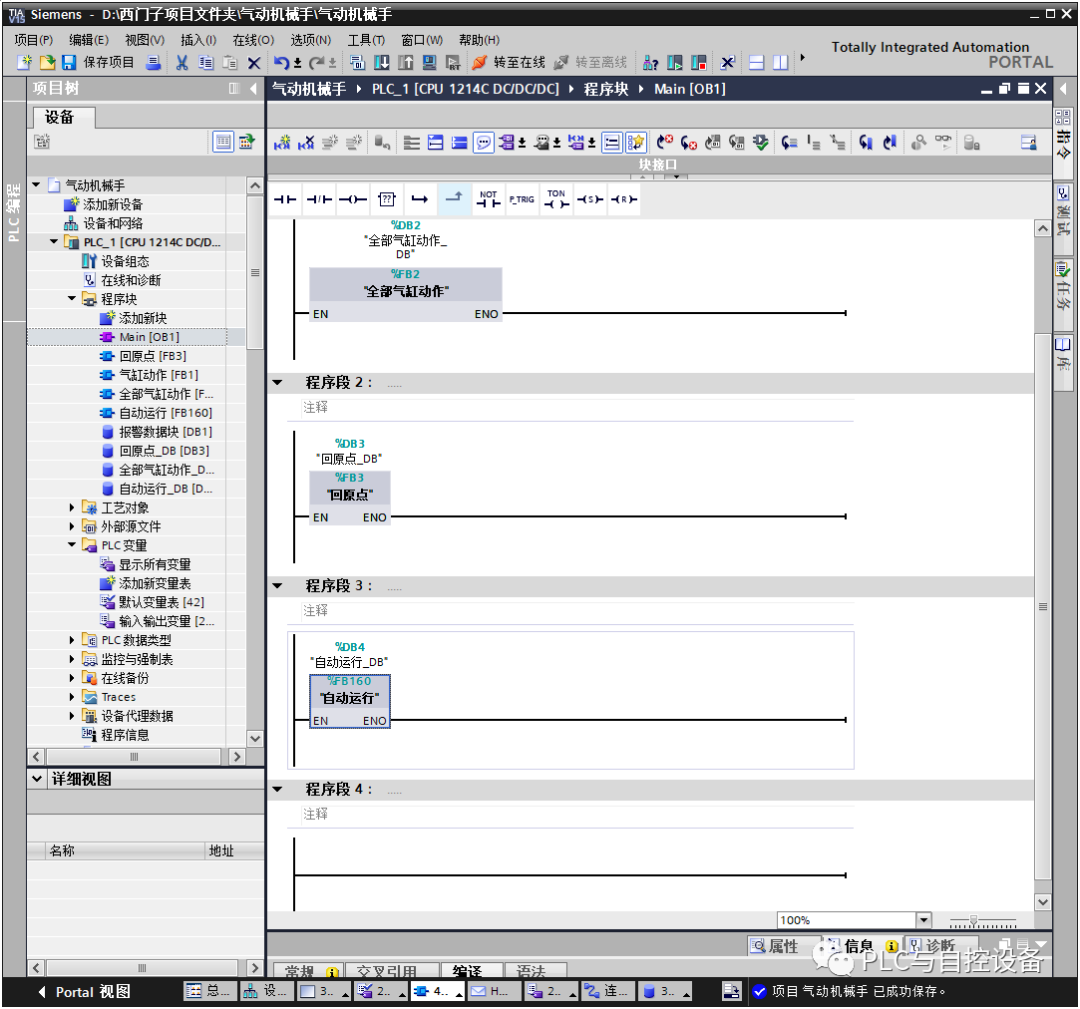
Task: Open the 工具(T) menu
Action: (x=366, y=40)
